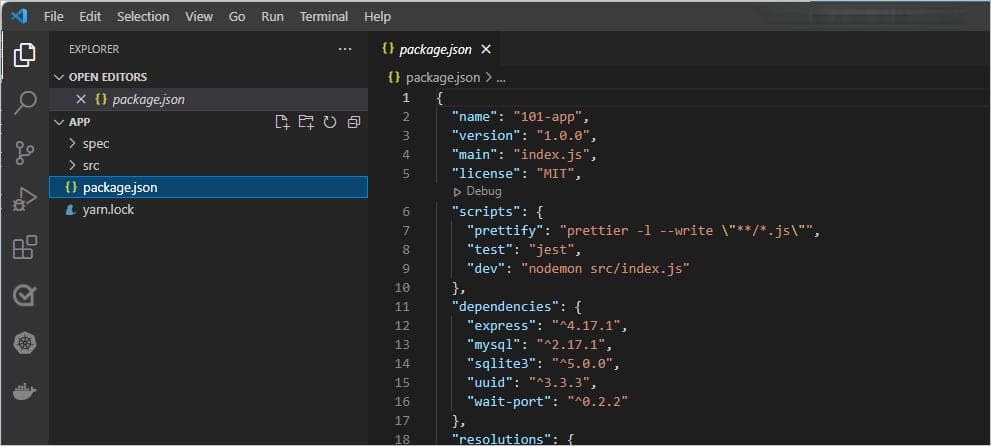Click the "jest" test script value
Image resolution: width=991 pixels, height=446 pixels.
click(551, 250)
